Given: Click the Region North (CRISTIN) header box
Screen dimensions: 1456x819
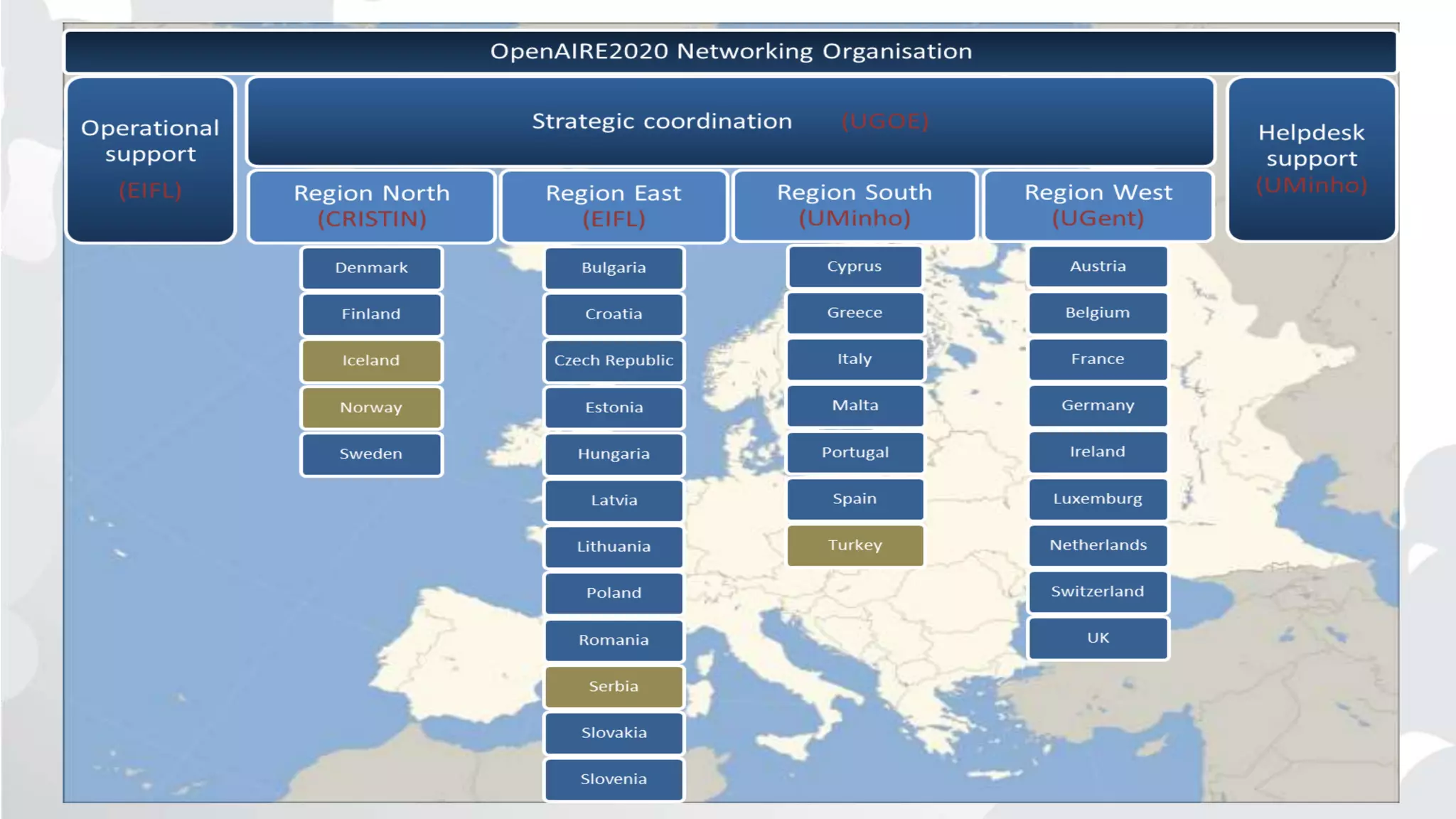Looking at the screenshot, I should tap(371, 206).
